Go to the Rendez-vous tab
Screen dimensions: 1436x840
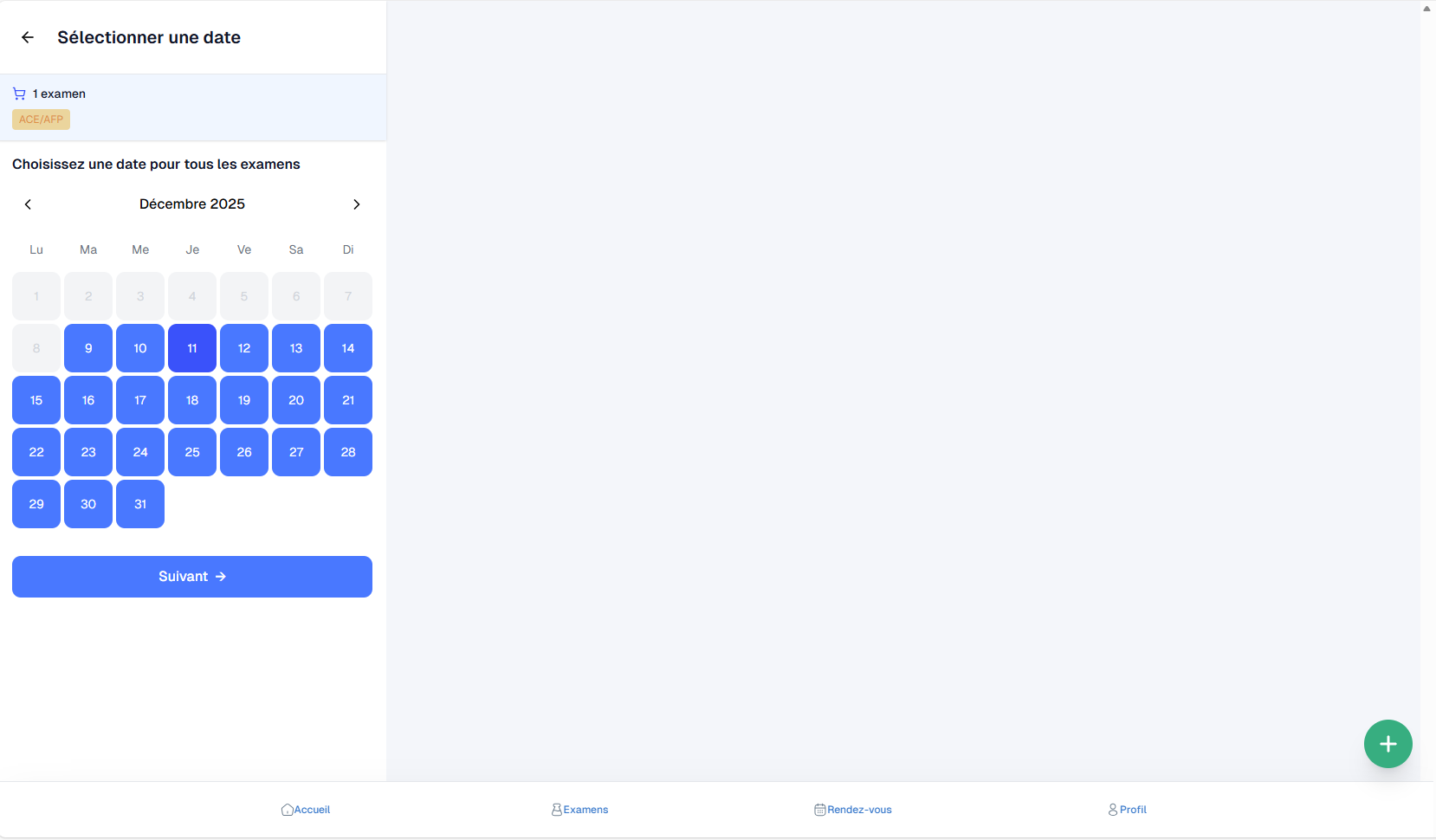pyautogui.click(x=853, y=810)
